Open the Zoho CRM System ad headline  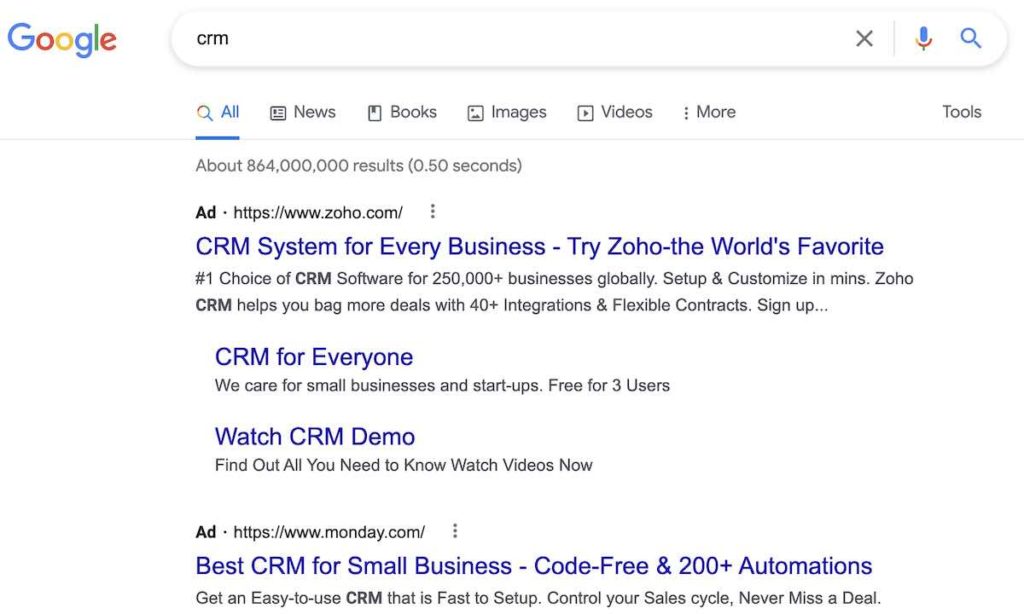click(x=539, y=246)
